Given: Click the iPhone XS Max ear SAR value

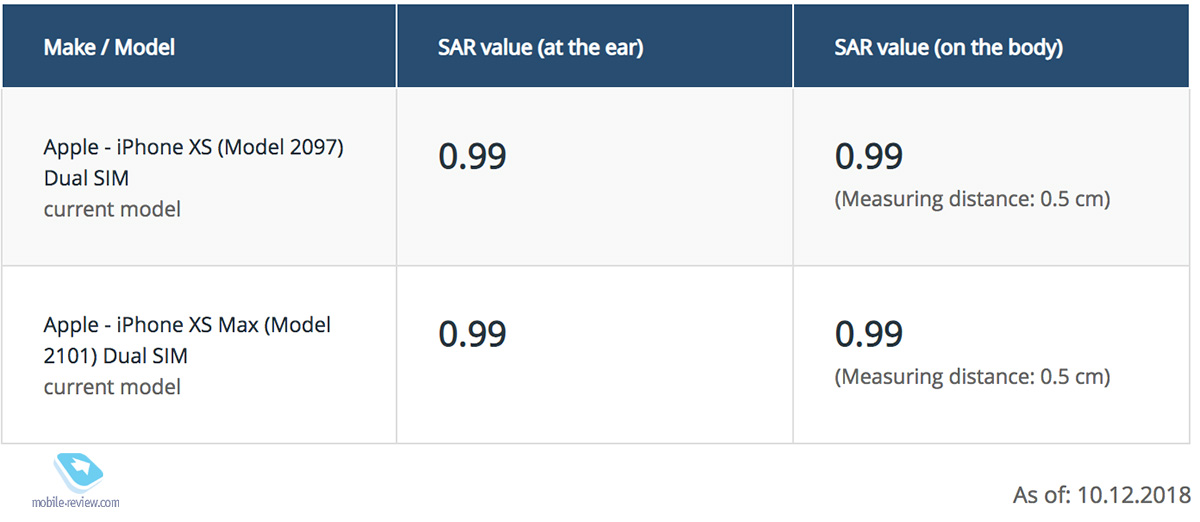Looking at the screenshot, I should [x=472, y=334].
